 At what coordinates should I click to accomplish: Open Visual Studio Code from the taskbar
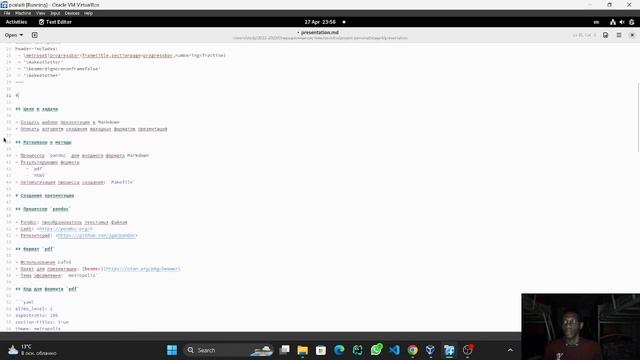(394, 350)
